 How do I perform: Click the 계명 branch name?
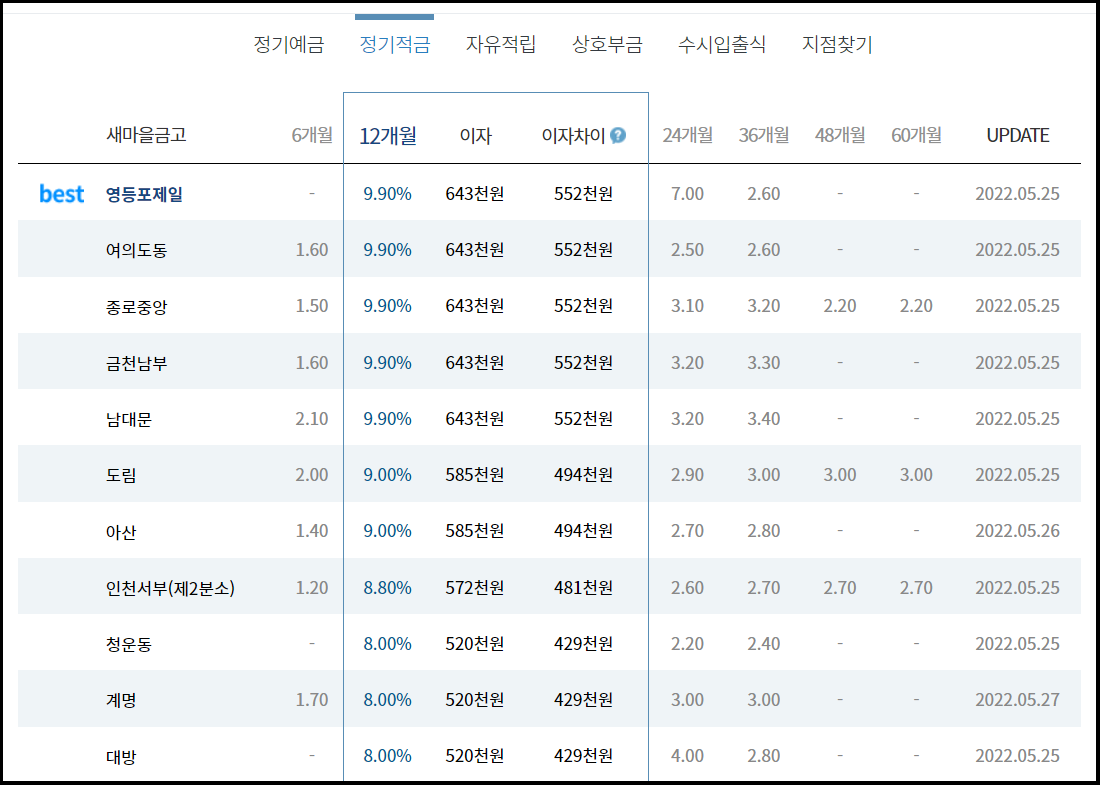[x=121, y=700]
